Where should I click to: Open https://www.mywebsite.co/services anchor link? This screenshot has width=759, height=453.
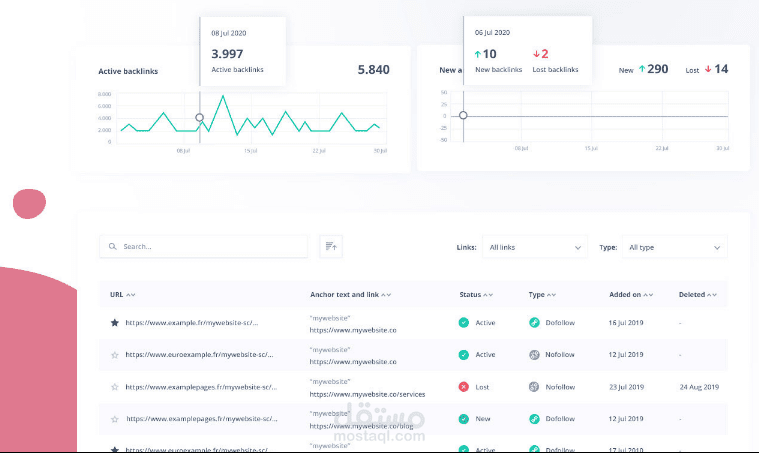pos(367,394)
